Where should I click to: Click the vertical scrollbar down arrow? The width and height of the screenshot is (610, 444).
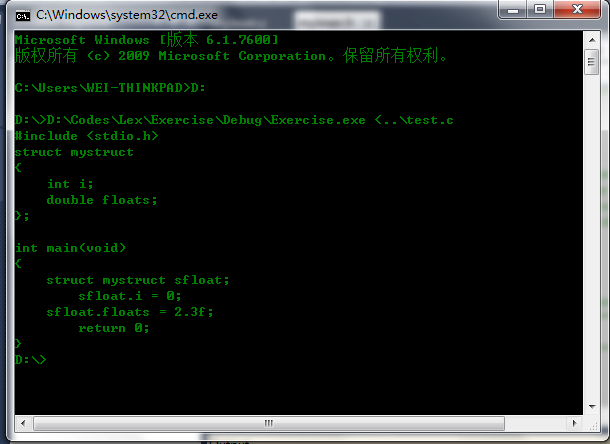tap(592, 407)
